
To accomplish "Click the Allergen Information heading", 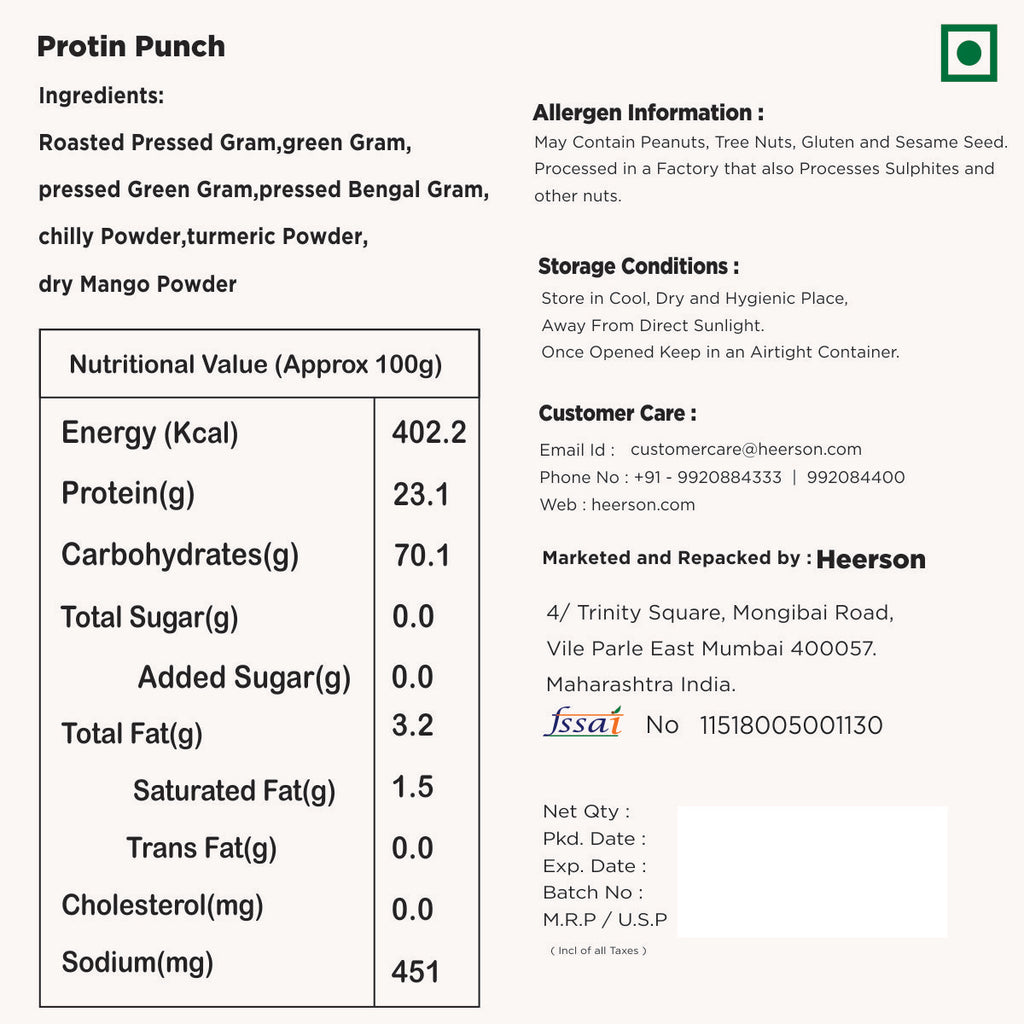I will click(x=648, y=113).
